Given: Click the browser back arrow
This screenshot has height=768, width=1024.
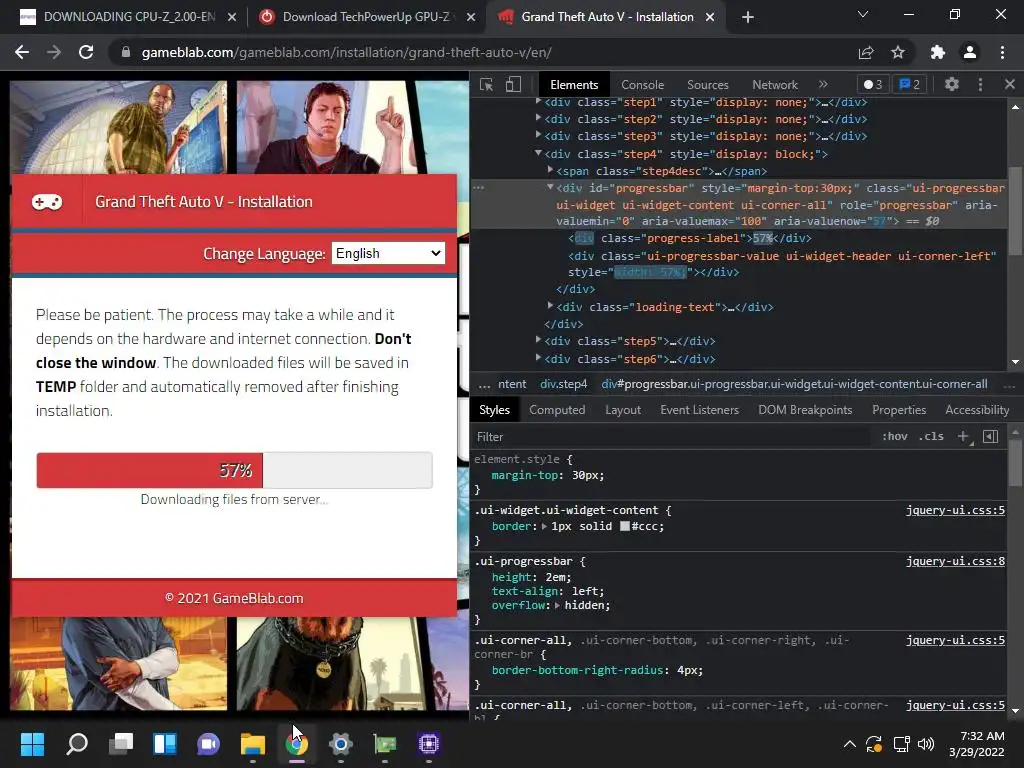Looking at the screenshot, I should (x=22, y=52).
